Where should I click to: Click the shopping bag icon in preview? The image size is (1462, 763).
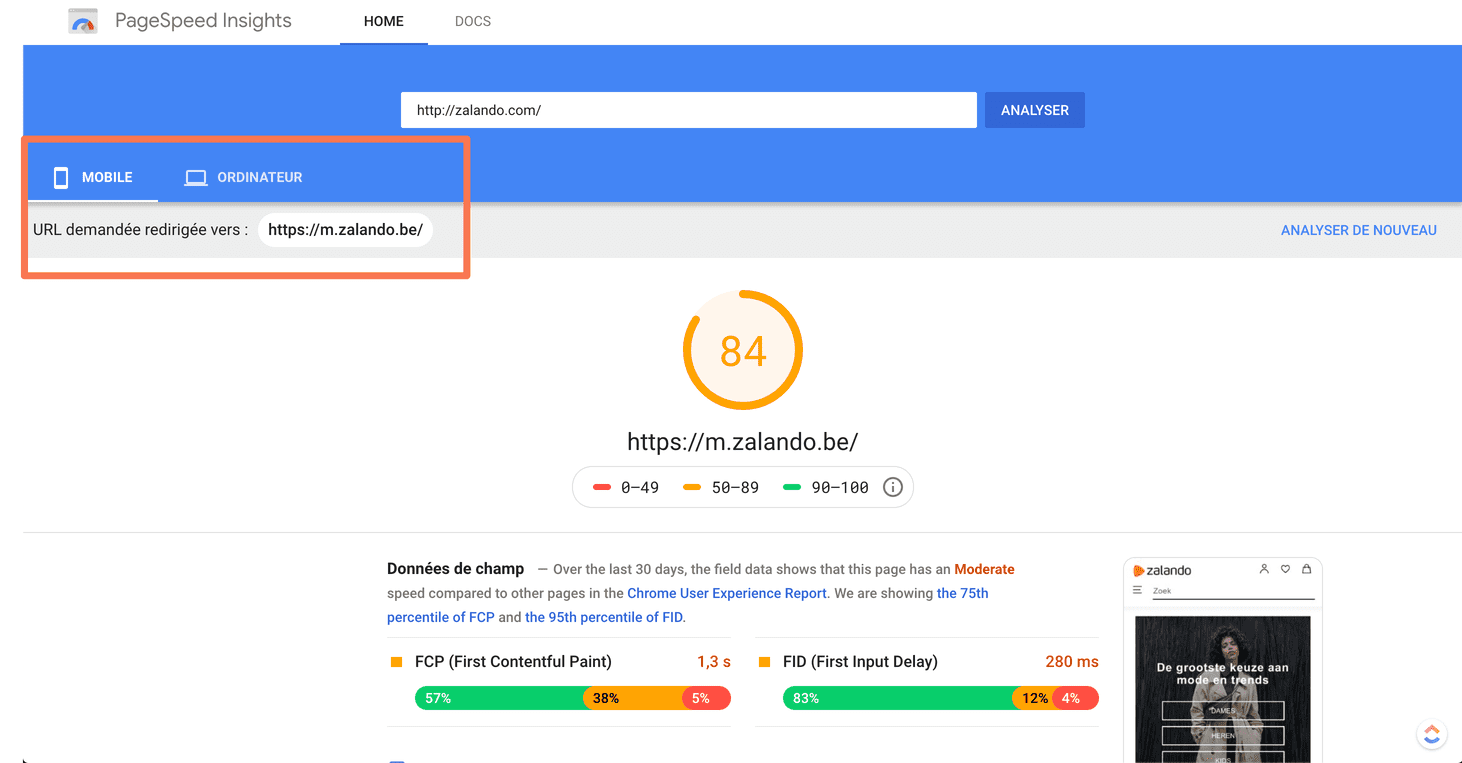(1306, 569)
